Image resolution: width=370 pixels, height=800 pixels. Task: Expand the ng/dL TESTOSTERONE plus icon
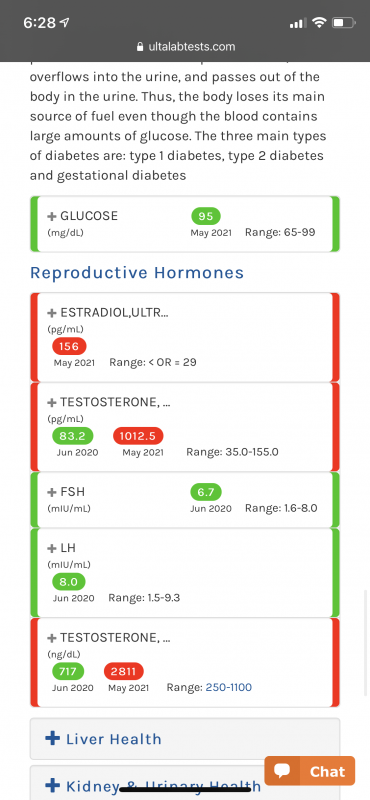click(52, 638)
